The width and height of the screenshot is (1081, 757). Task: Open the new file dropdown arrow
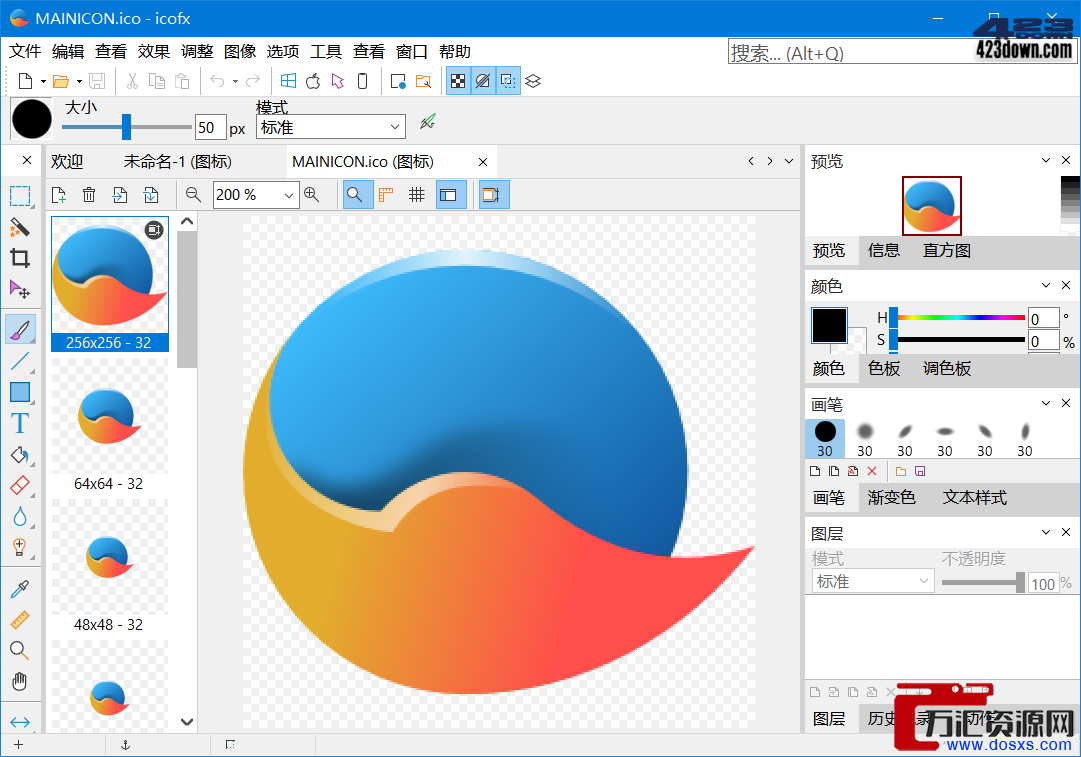point(43,81)
